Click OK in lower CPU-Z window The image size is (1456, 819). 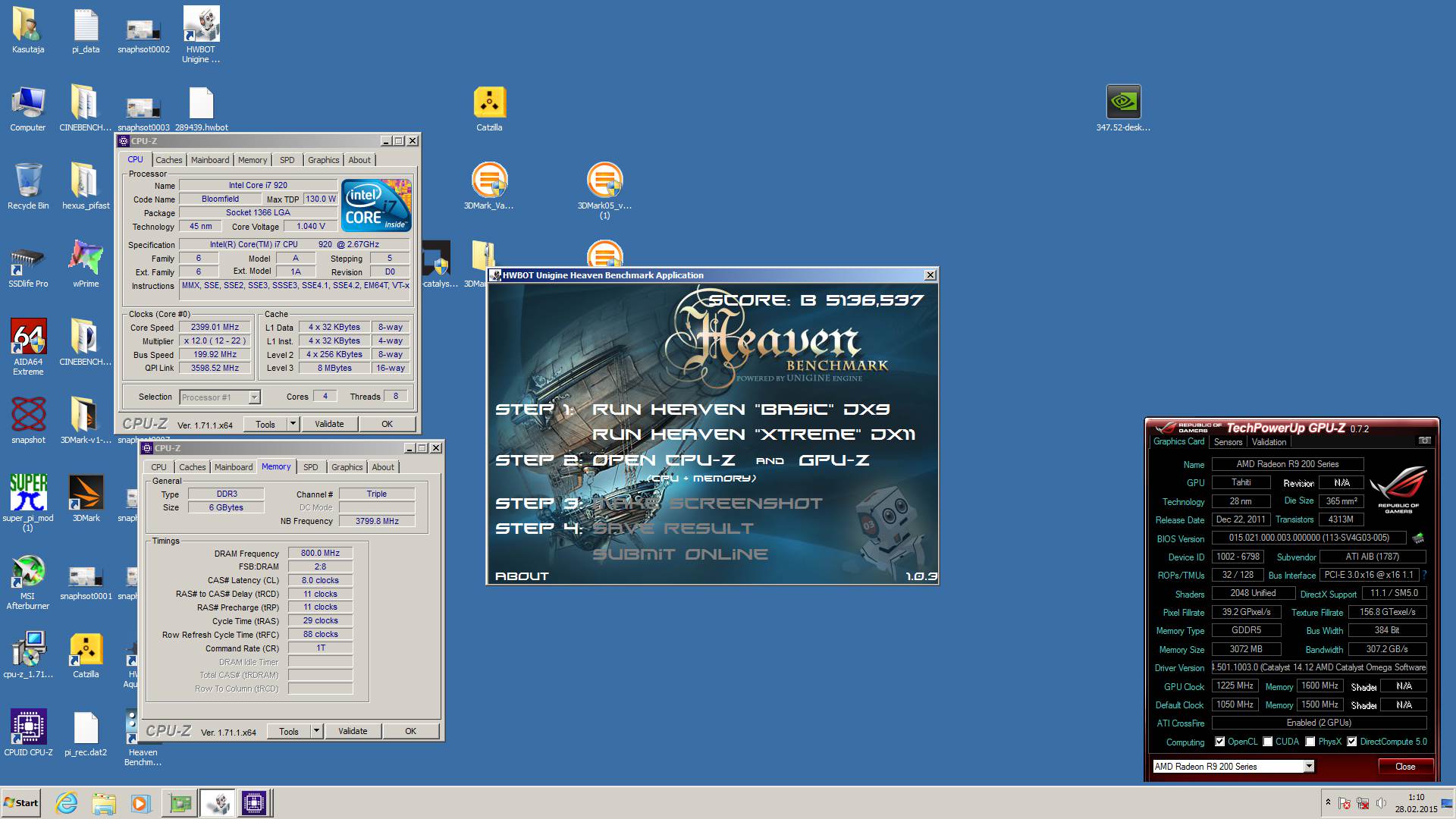[x=410, y=731]
